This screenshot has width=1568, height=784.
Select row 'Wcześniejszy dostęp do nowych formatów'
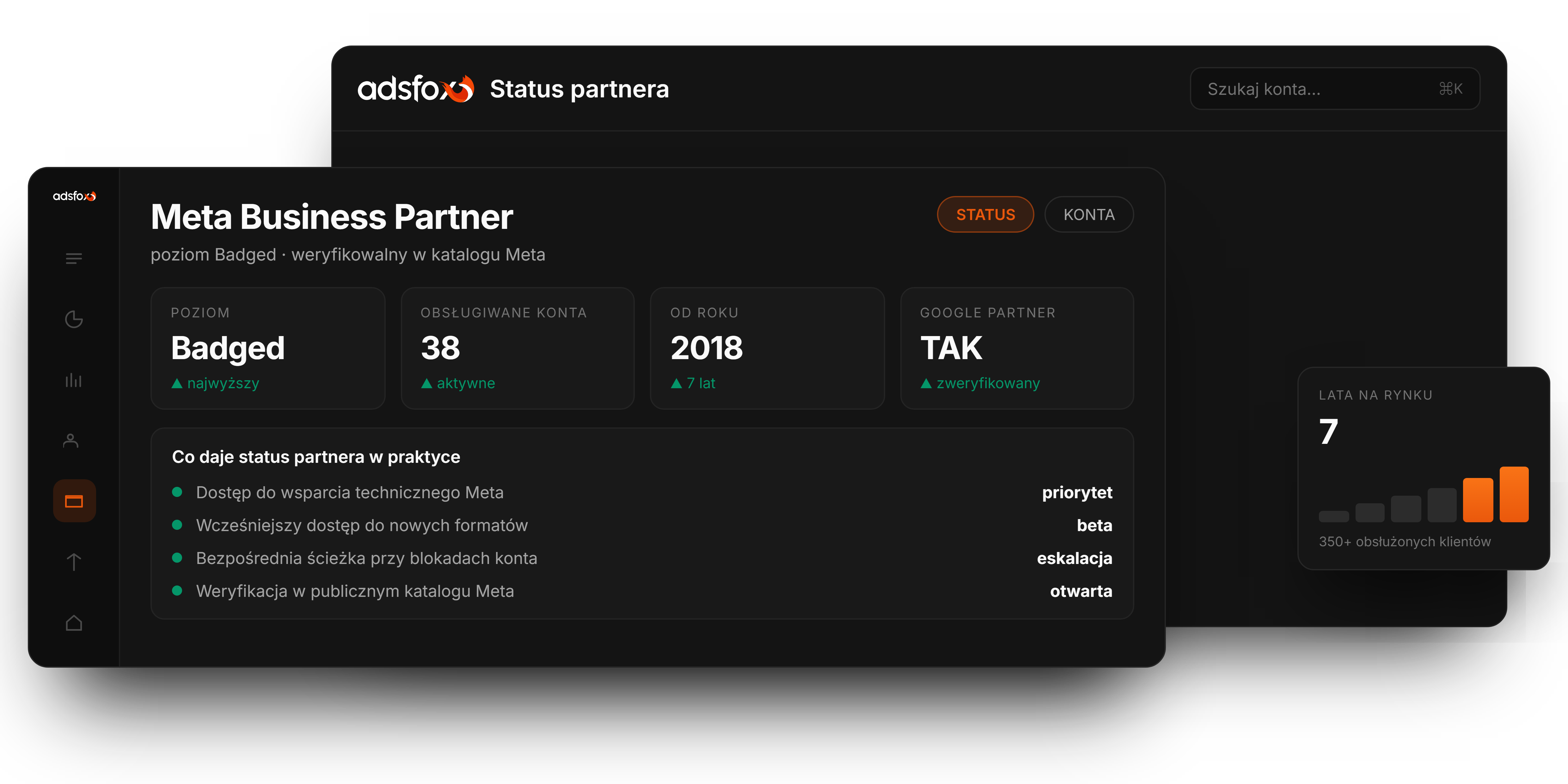[642, 525]
